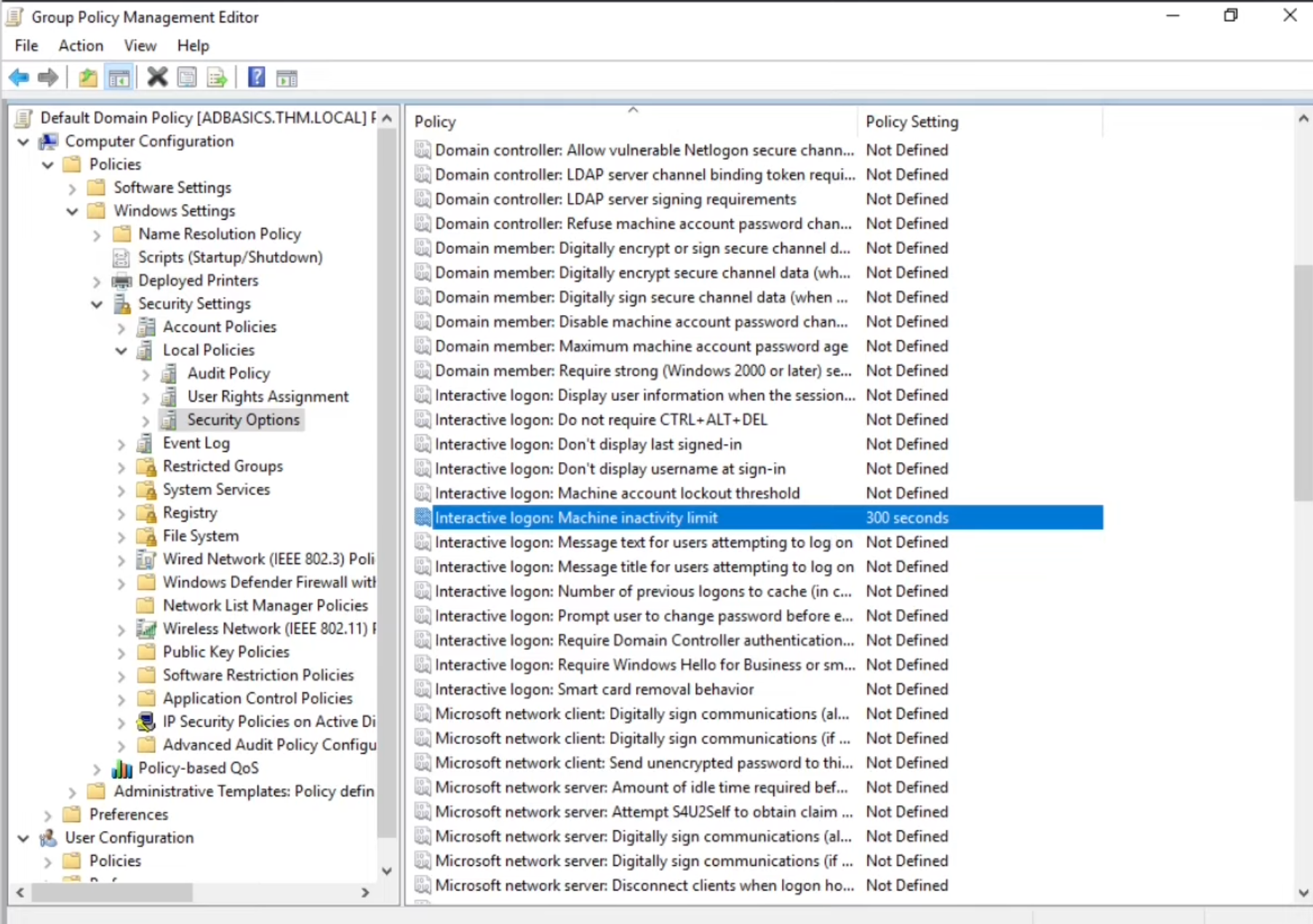1313x924 pixels.
Task: Open the View menu
Action: [140, 46]
